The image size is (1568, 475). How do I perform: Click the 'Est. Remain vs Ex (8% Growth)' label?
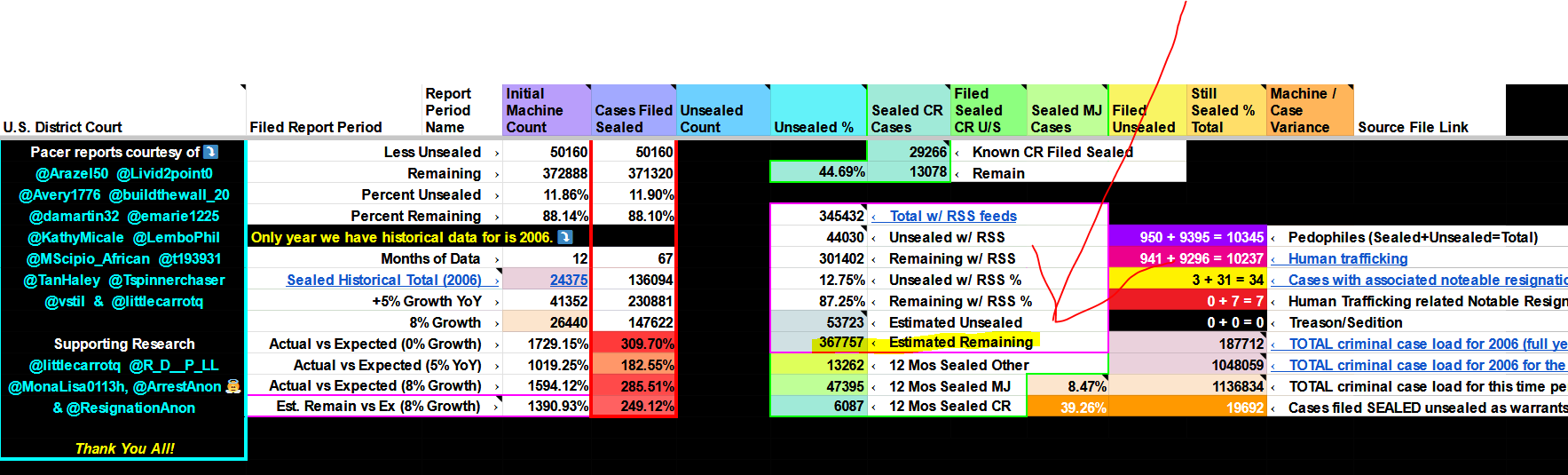[x=378, y=406]
